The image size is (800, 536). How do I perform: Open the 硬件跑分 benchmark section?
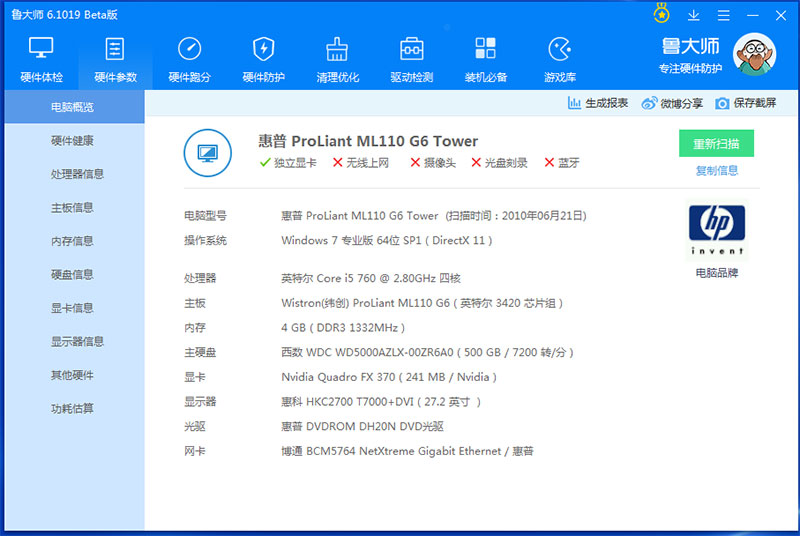(x=189, y=60)
